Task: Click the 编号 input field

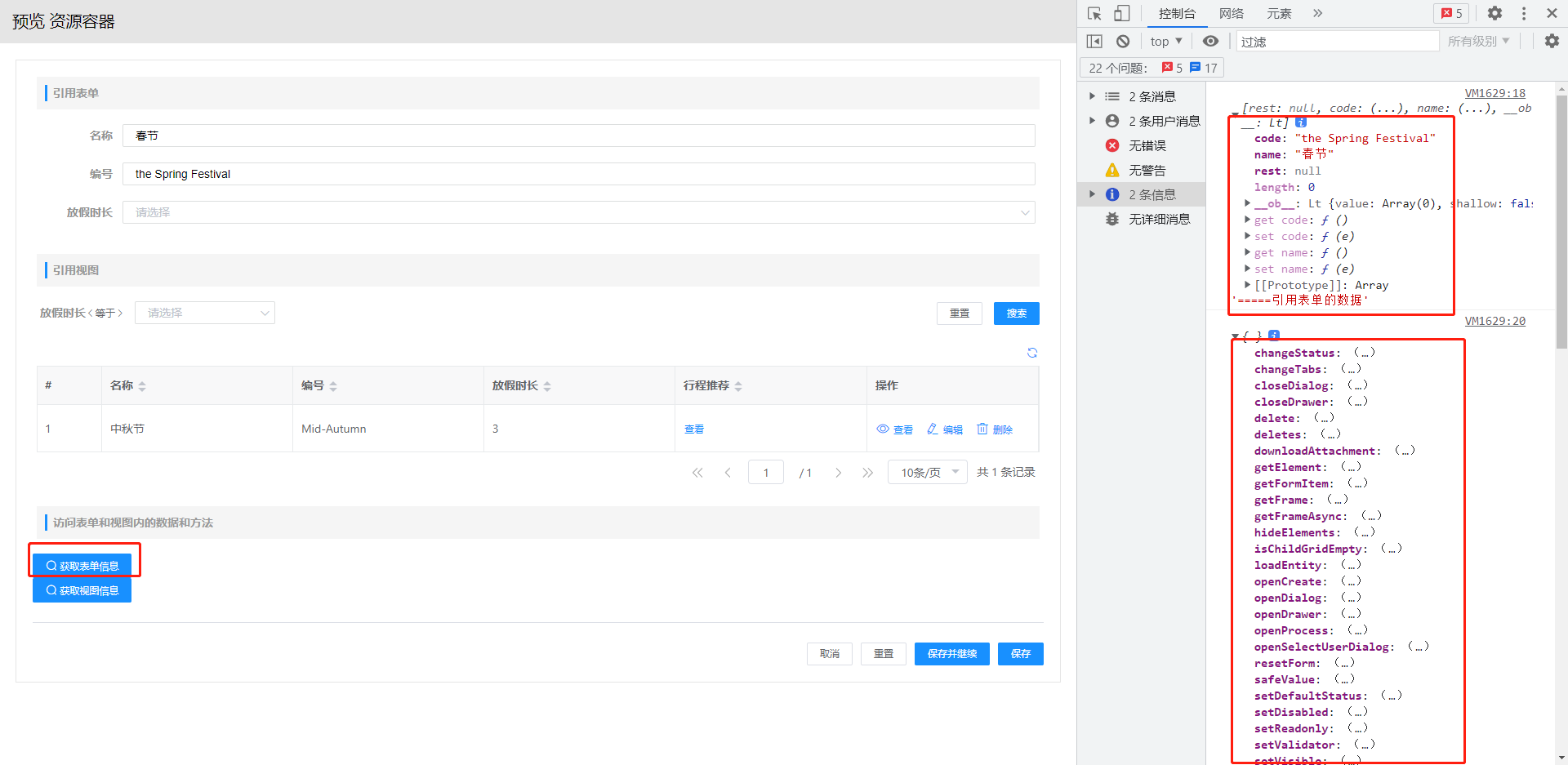Action: point(578,174)
